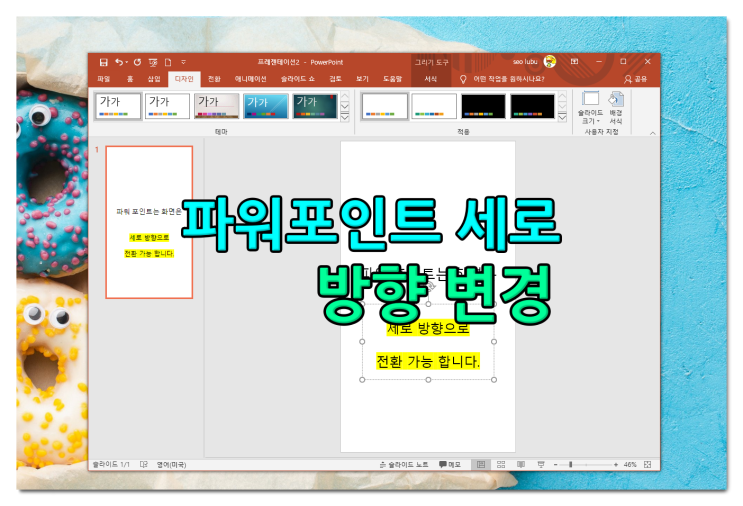This screenshot has height=506, width=743.
Task: Switch to the 삽입 tab
Action: tap(154, 79)
